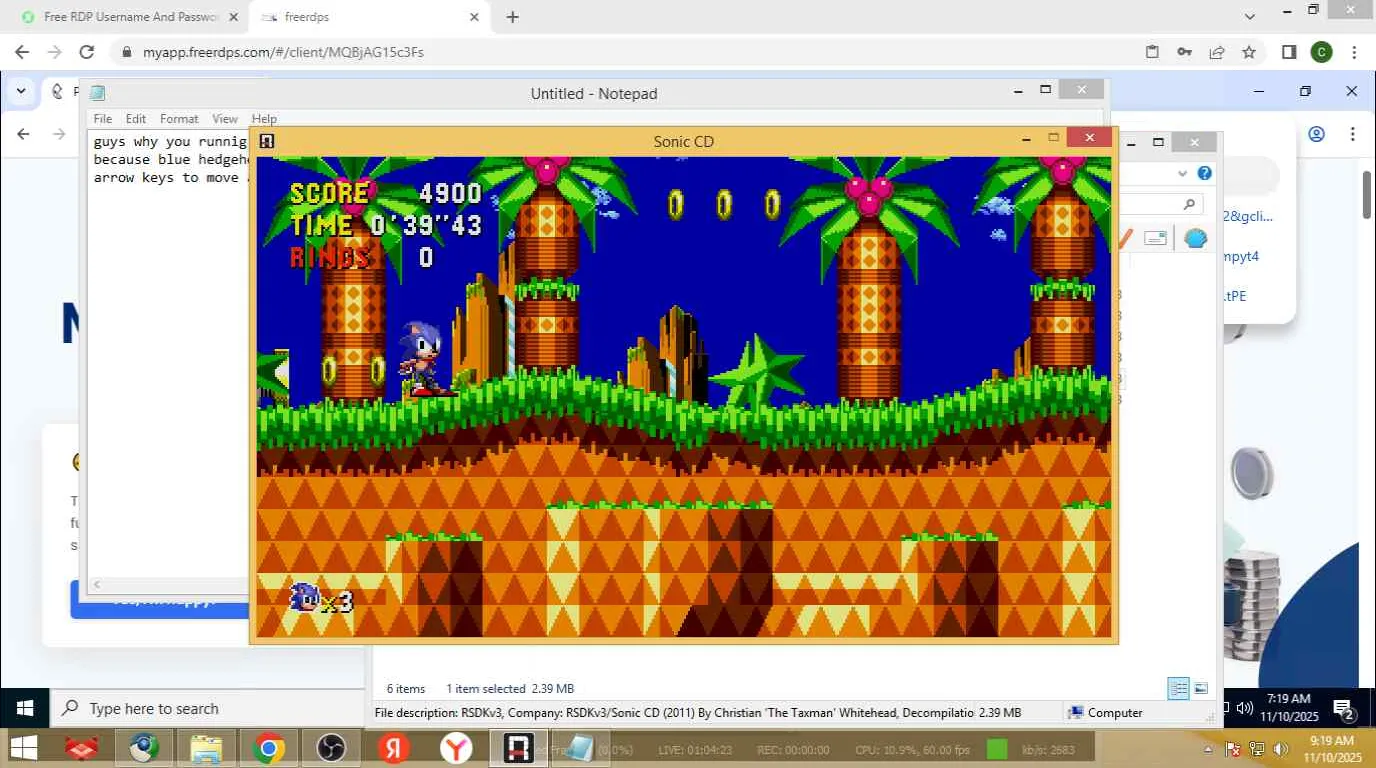The height and width of the screenshot is (768, 1376).
Task: Expand the remote tab list chevron
Action: 21,91
